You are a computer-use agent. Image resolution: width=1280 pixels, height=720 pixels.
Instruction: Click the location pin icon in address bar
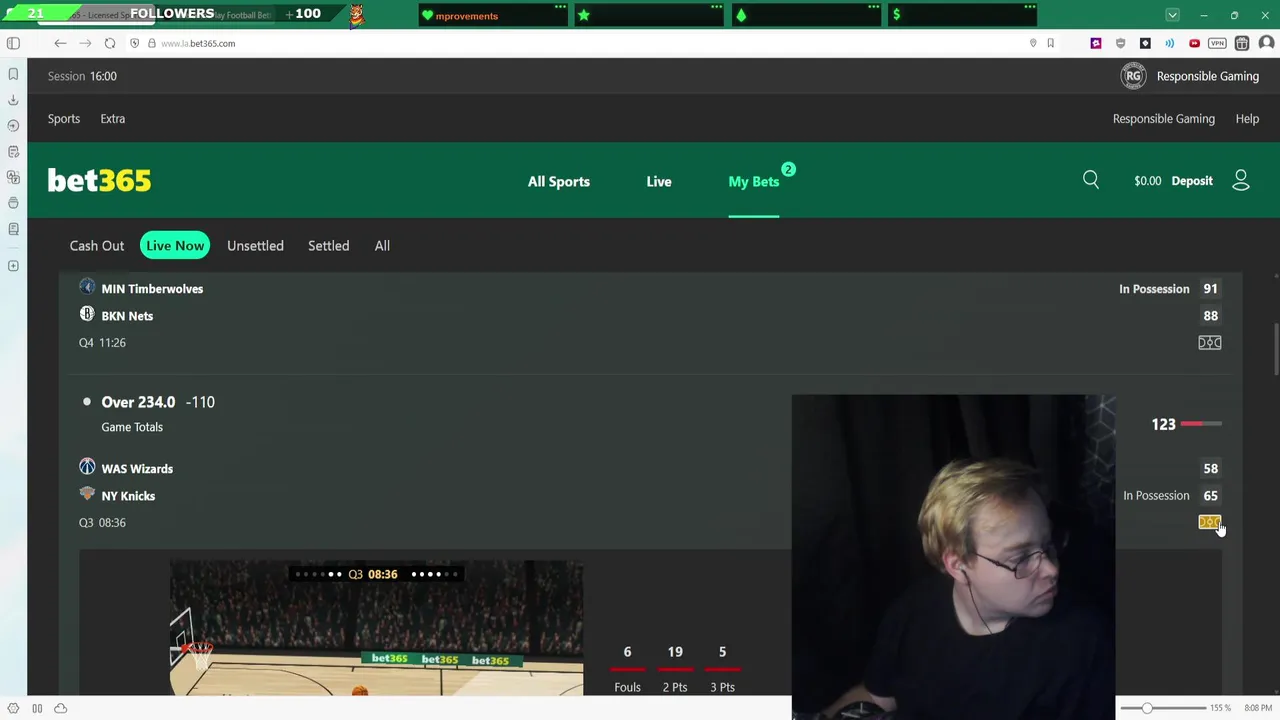(x=1033, y=43)
